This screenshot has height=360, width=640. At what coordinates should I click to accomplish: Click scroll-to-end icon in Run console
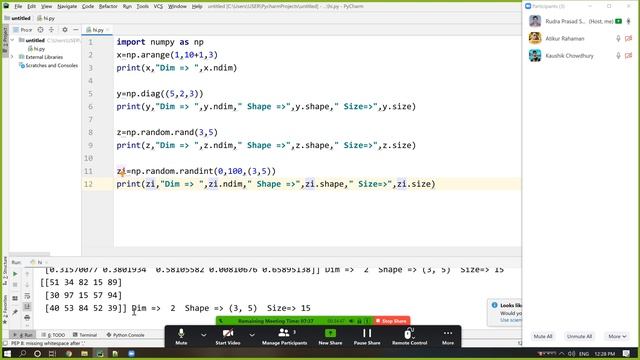[27, 307]
